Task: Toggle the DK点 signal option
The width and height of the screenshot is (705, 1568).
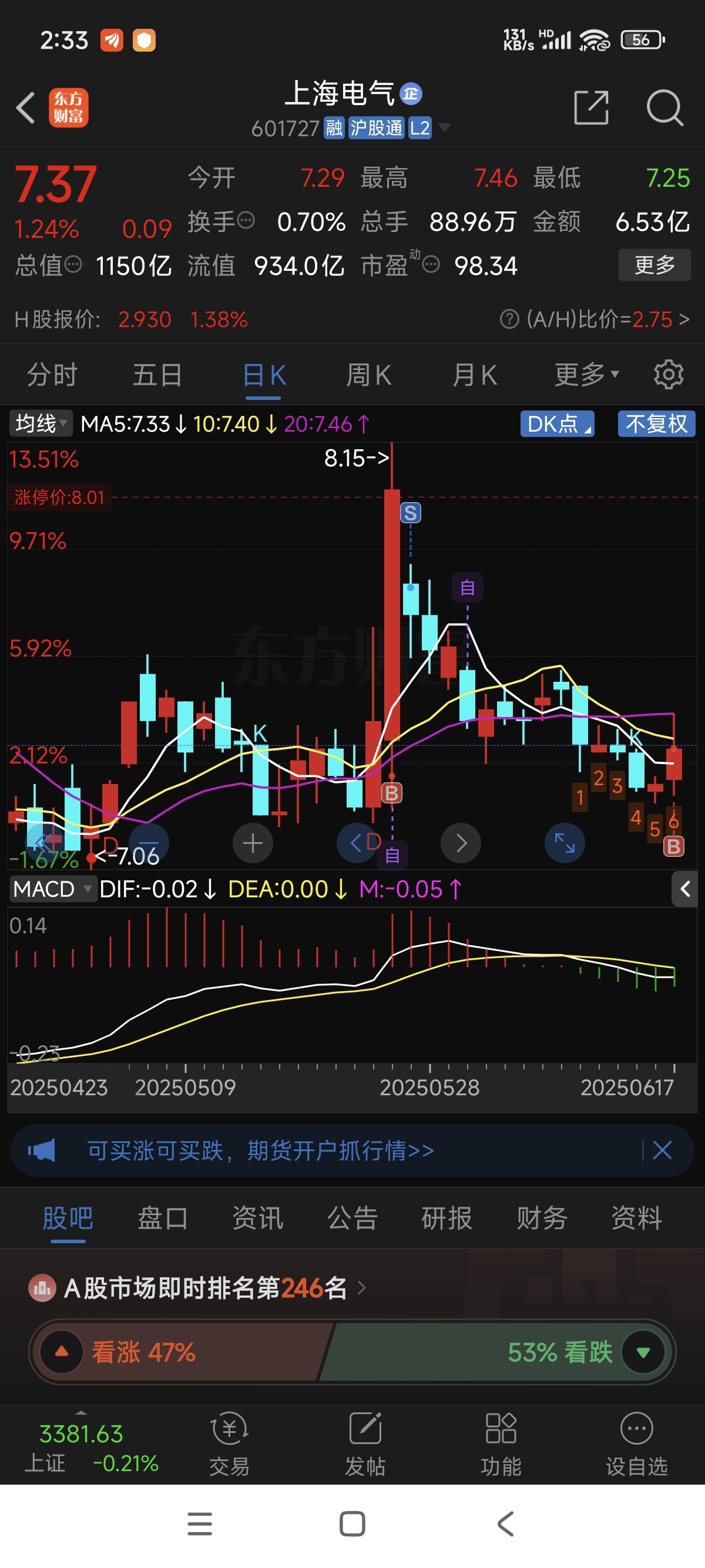Action: click(557, 423)
